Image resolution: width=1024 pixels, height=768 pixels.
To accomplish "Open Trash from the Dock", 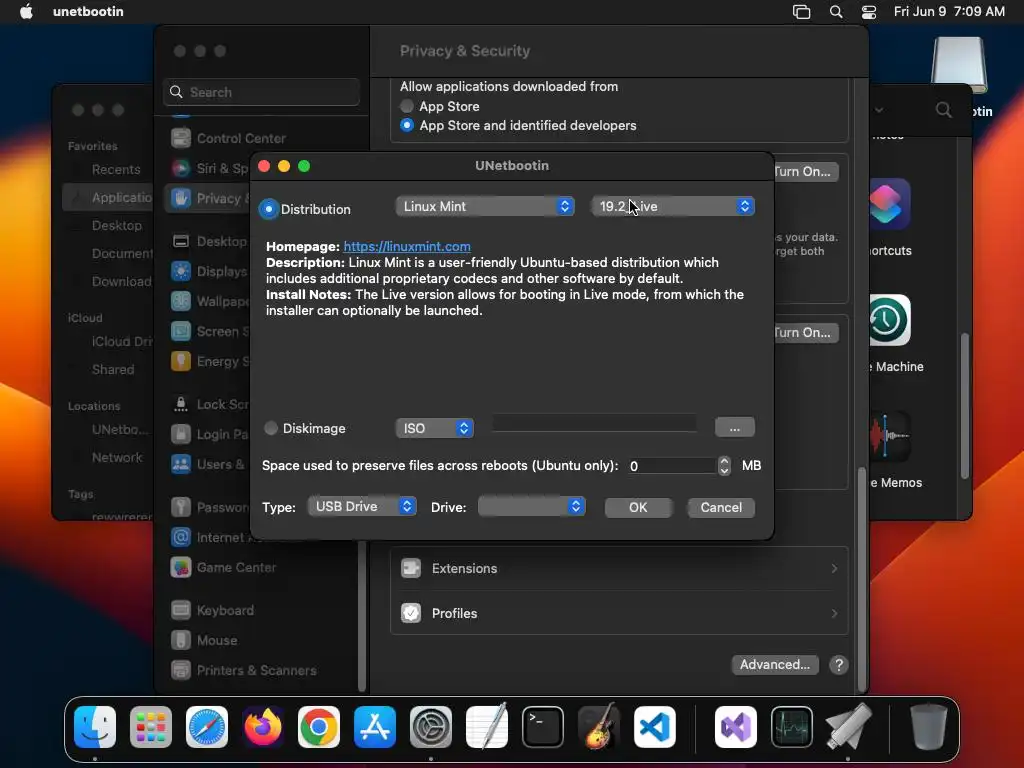I will pos(929,726).
